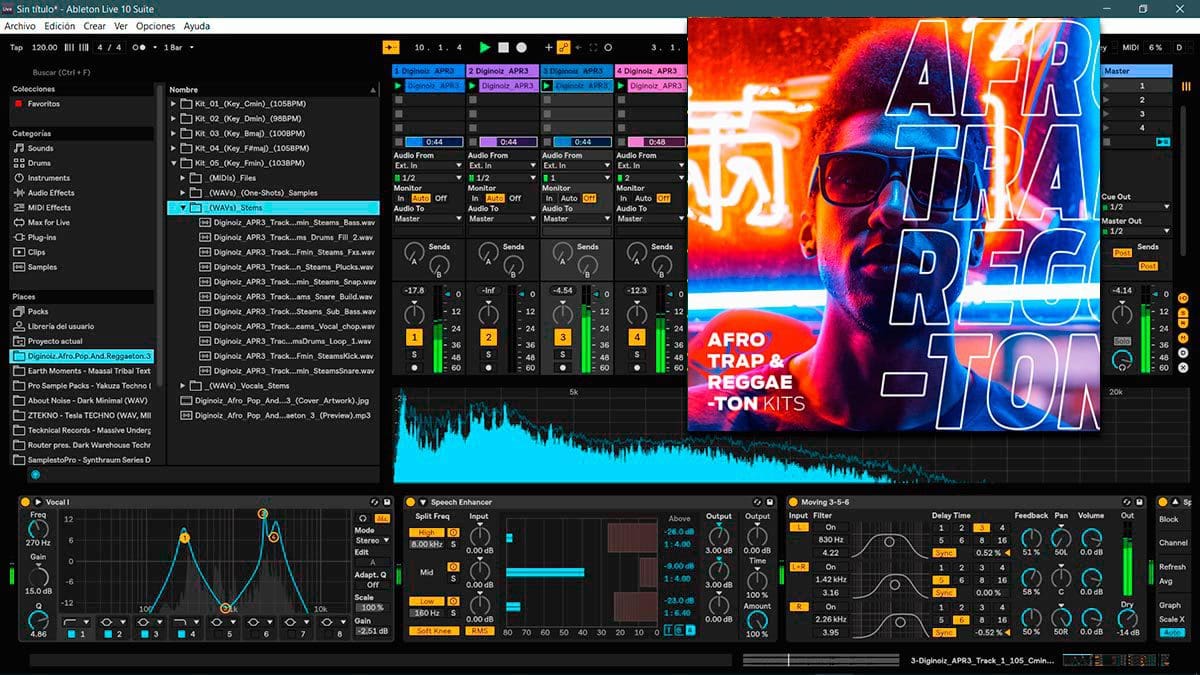
Task: Open track 3 Audio To Master dropdown
Action: [577, 219]
